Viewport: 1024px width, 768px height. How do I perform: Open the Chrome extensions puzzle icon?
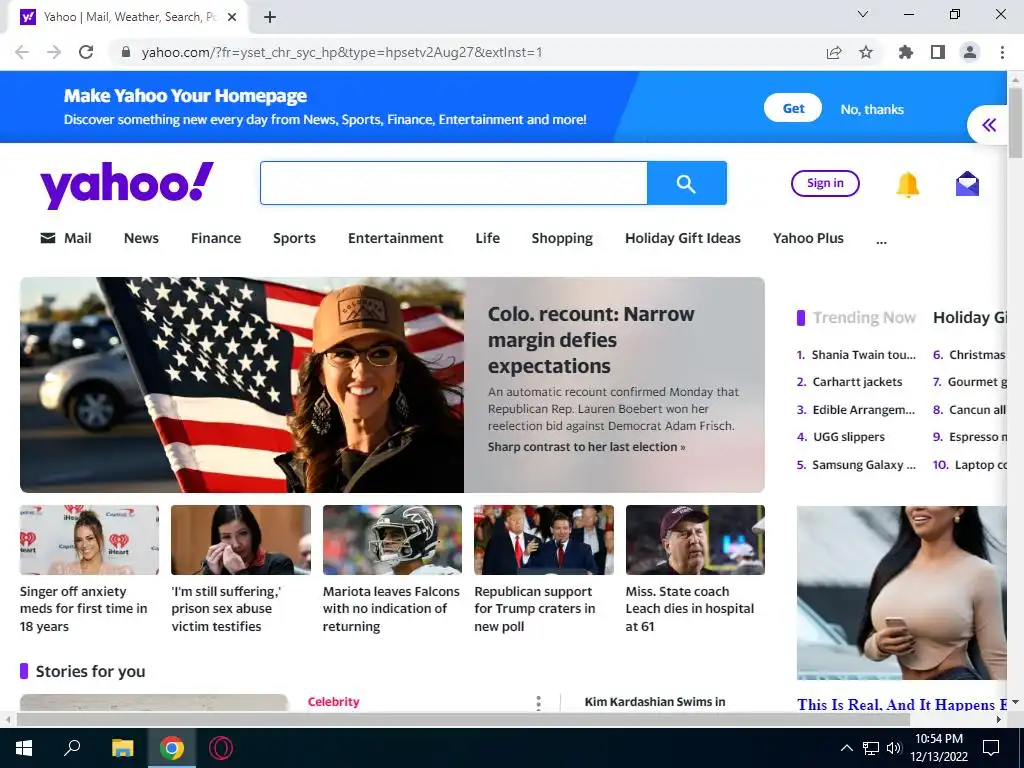click(906, 52)
